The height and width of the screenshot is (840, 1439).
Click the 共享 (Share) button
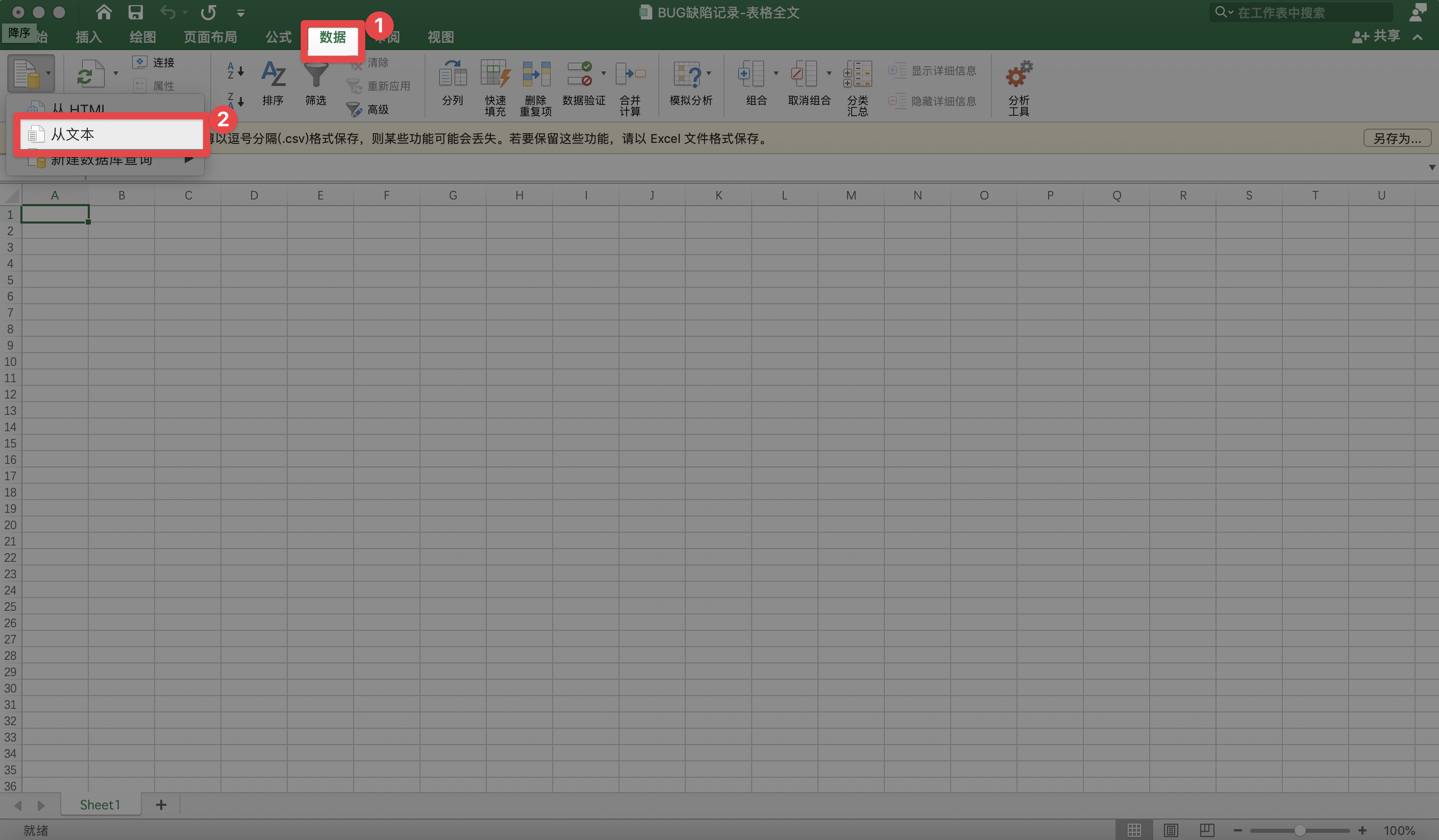(x=1377, y=37)
